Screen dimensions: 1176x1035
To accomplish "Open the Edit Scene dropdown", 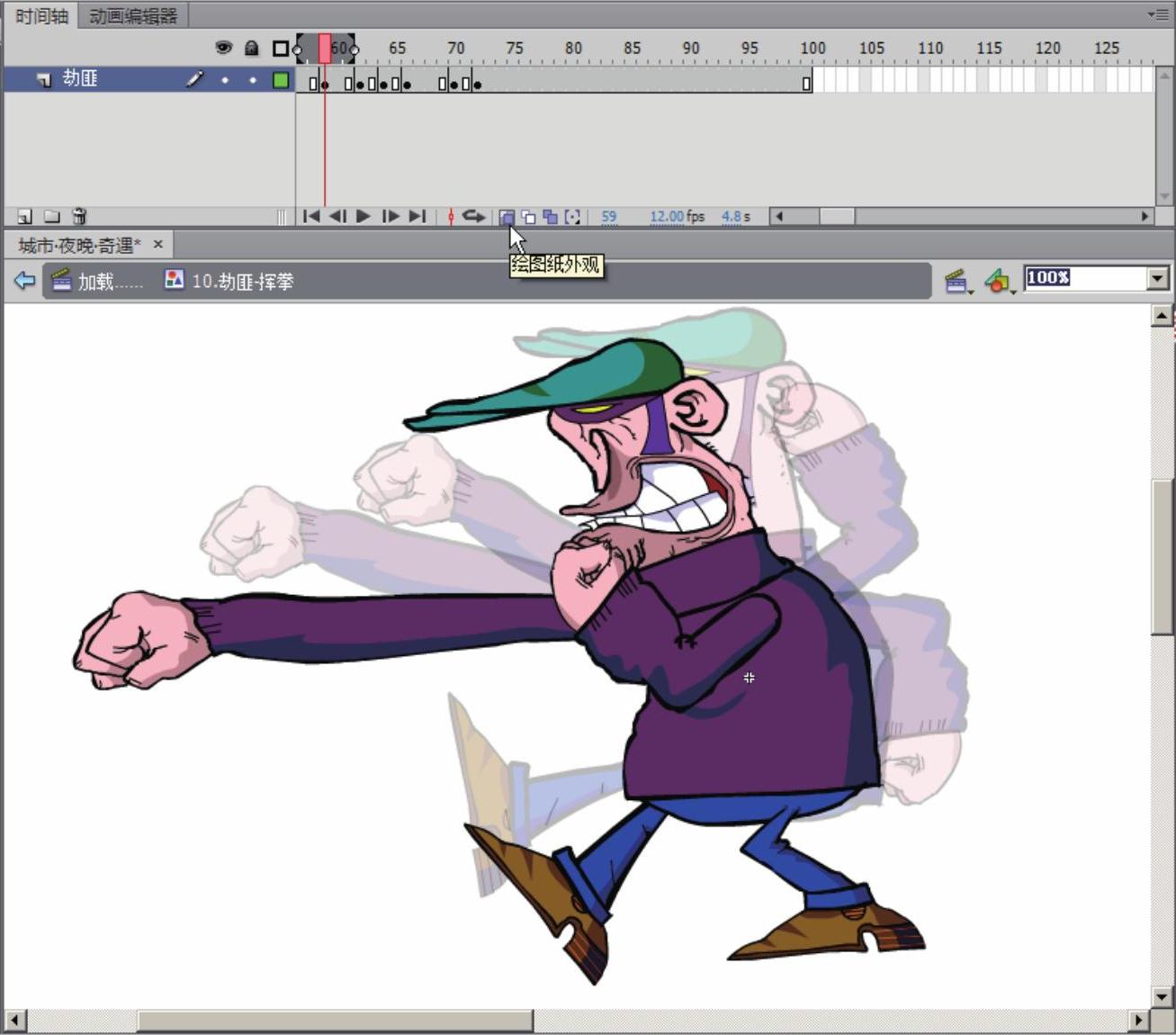I will (956, 282).
